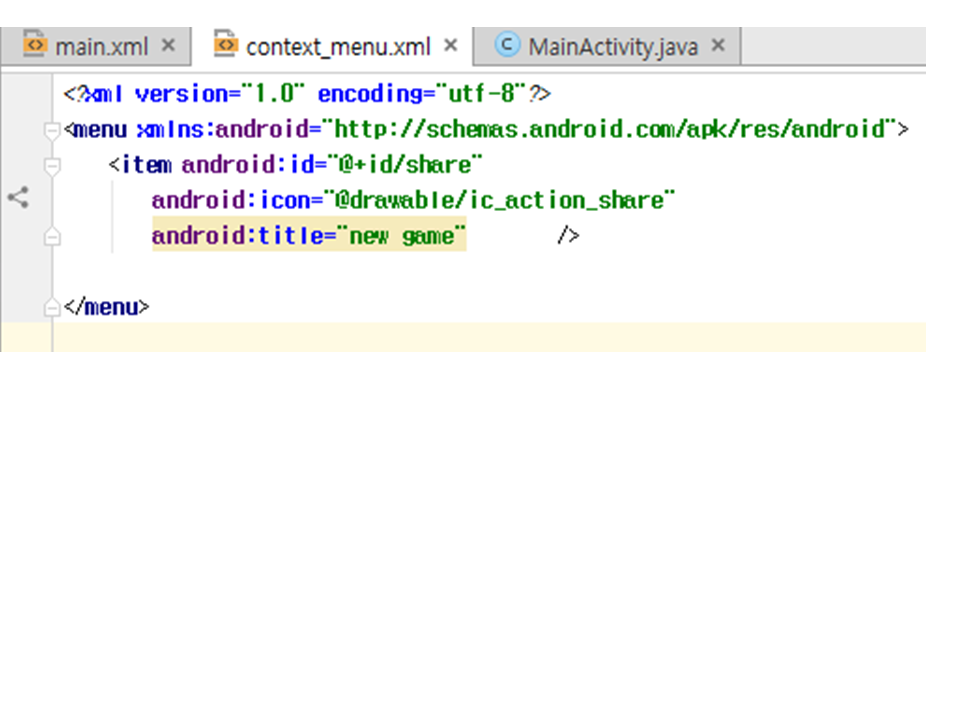Click the fold marker beside closing </menu> tag
Image resolution: width=960 pixels, height=720 pixels.
pos(52,308)
